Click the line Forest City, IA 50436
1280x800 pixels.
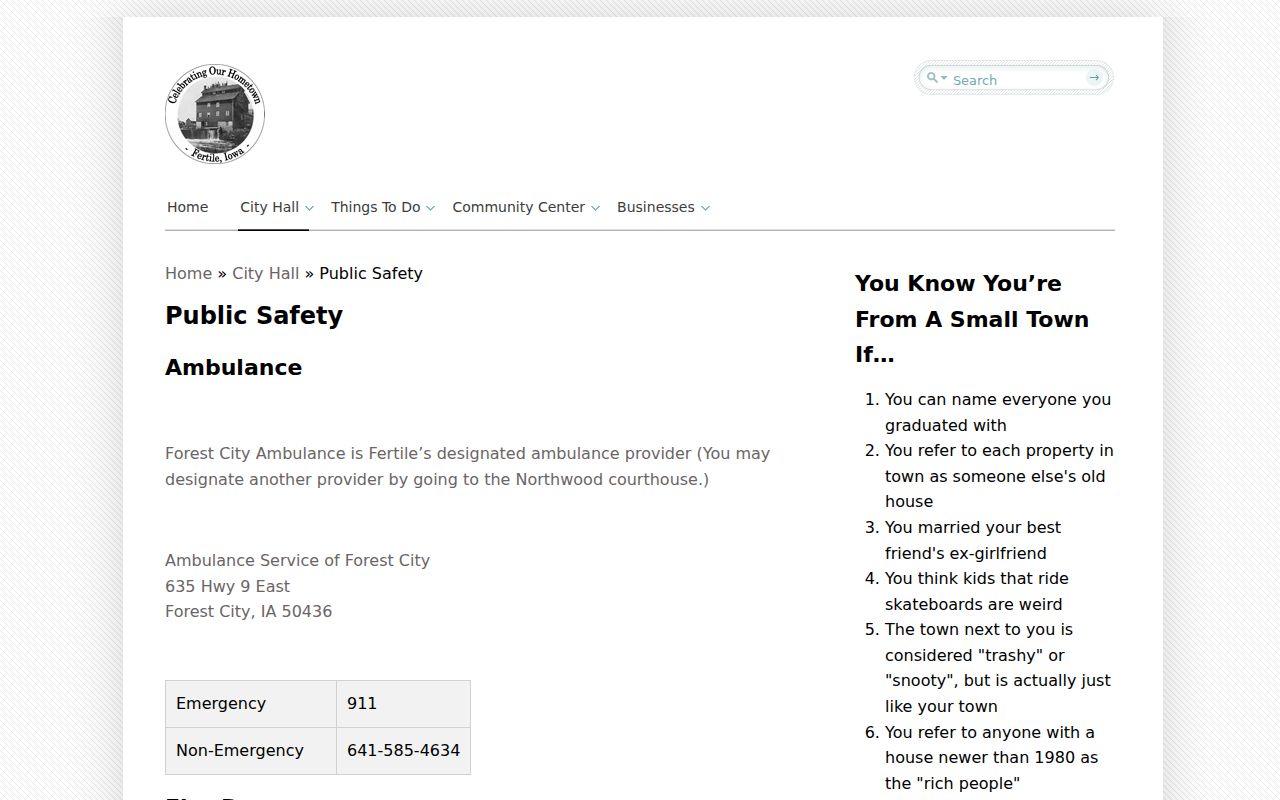(x=249, y=611)
